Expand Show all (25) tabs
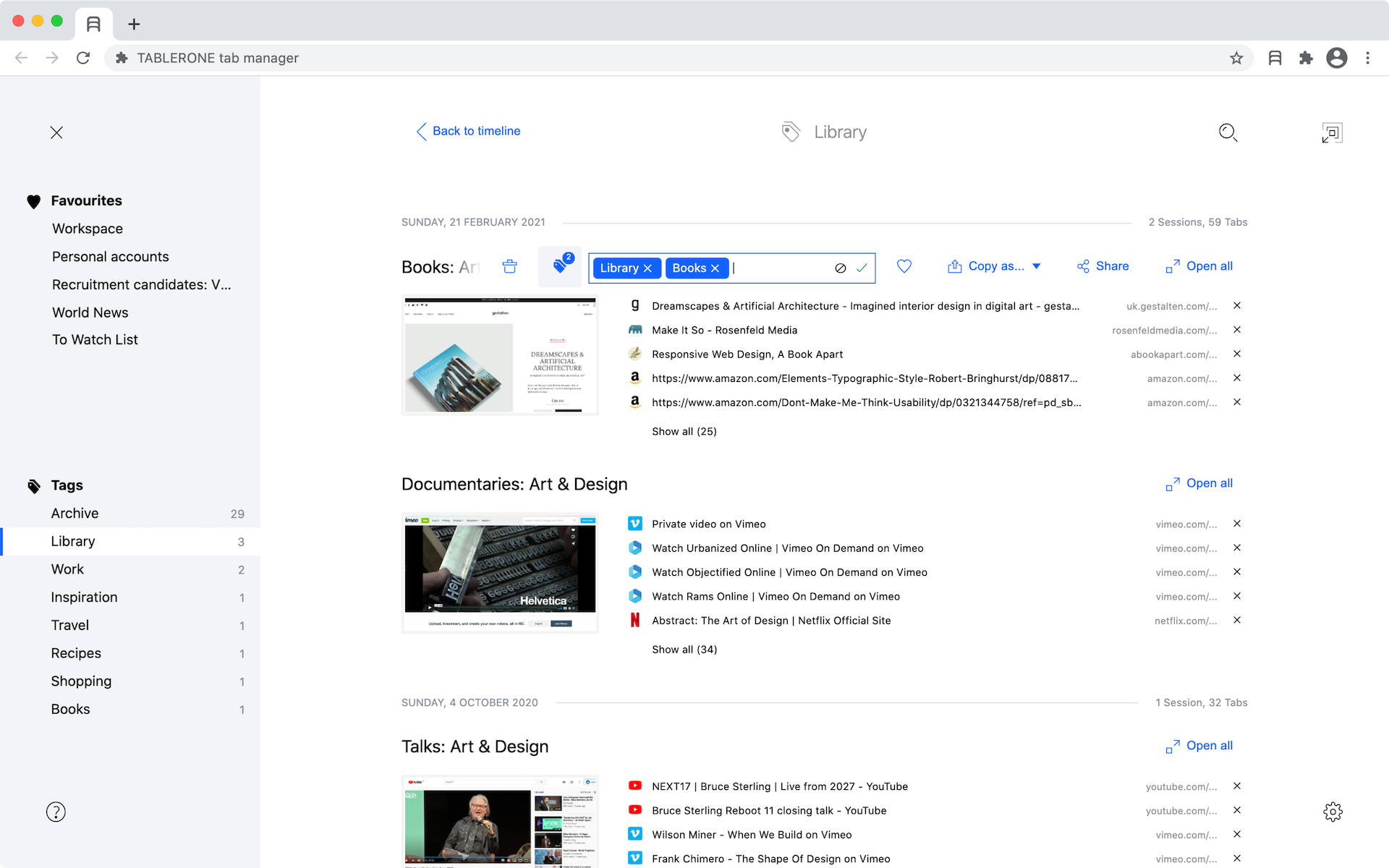This screenshot has height=868, width=1389. (x=684, y=431)
